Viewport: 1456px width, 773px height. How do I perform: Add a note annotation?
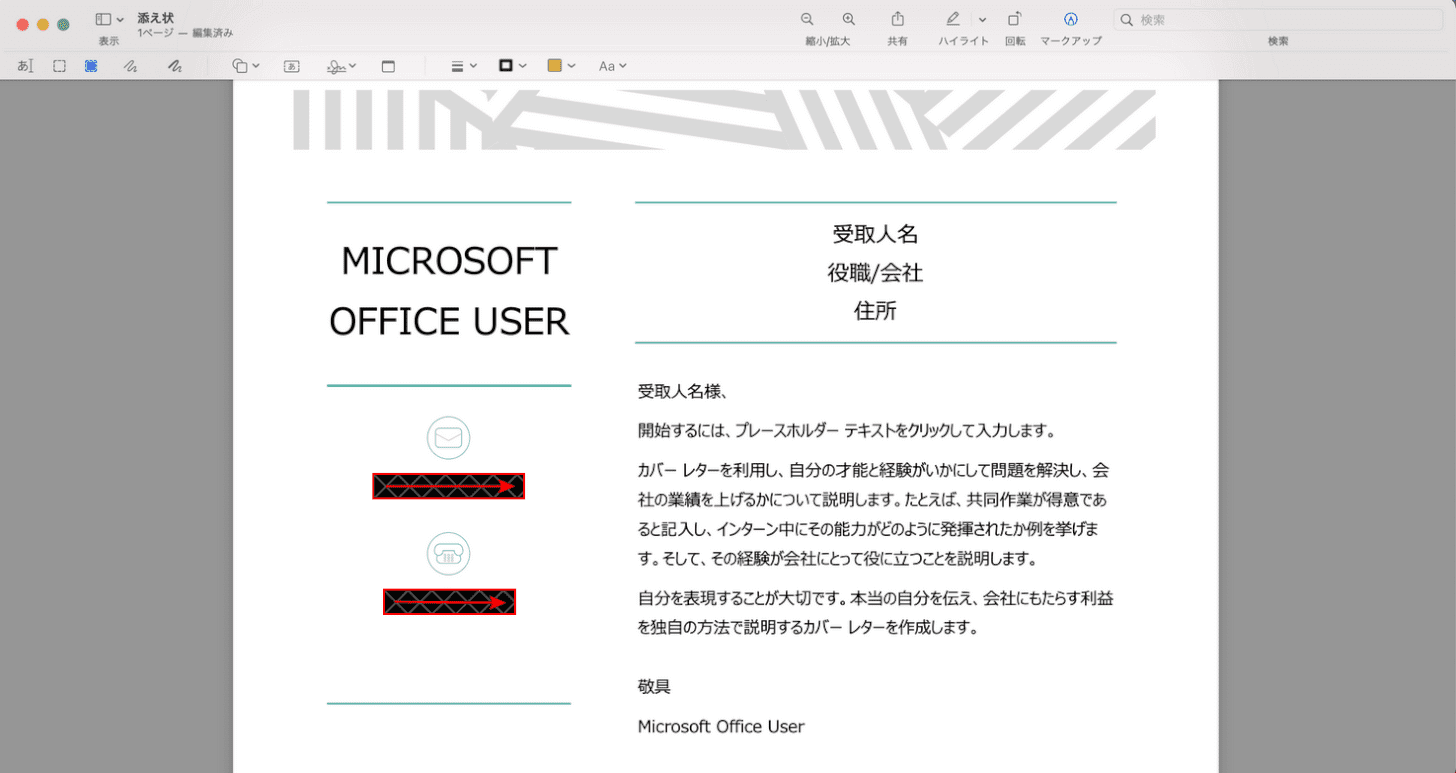click(389, 66)
